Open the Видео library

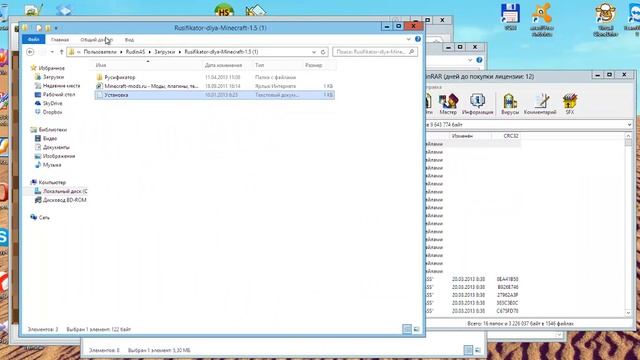point(46,138)
